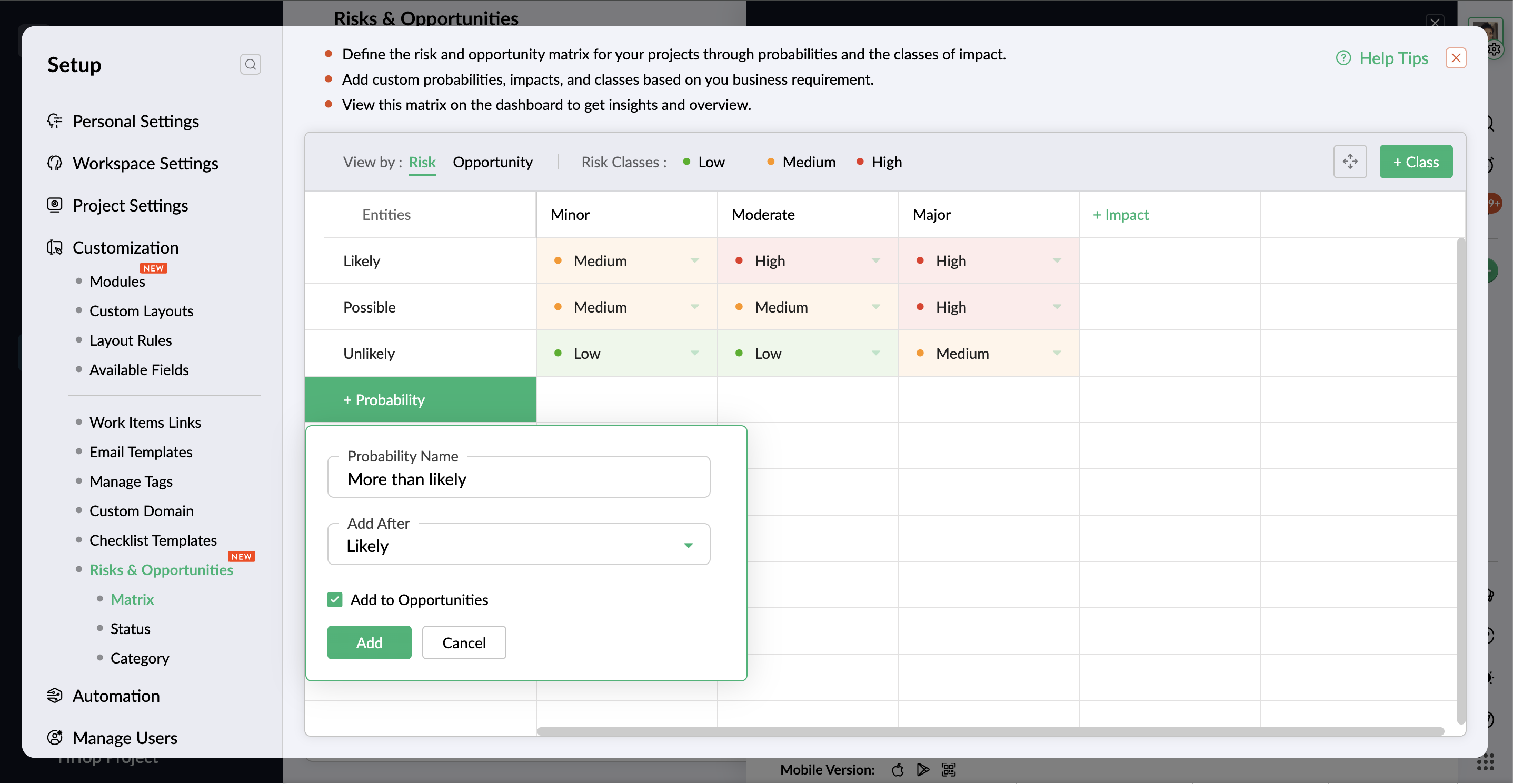Click the Project Settings icon

coord(55,205)
